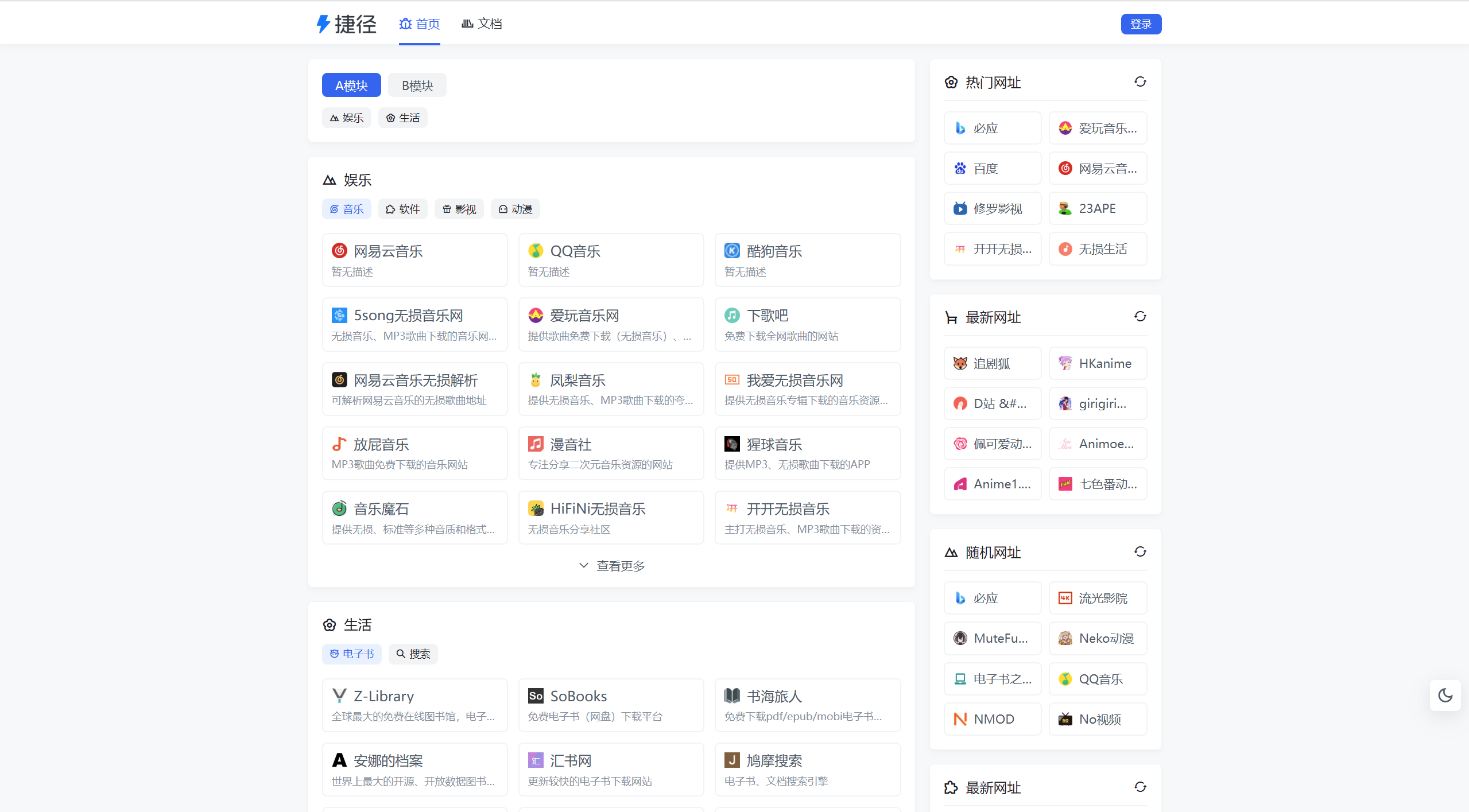Open the 首页 navigation tab
Image resolution: width=1469 pixels, height=812 pixels.
tap(420, 24)
